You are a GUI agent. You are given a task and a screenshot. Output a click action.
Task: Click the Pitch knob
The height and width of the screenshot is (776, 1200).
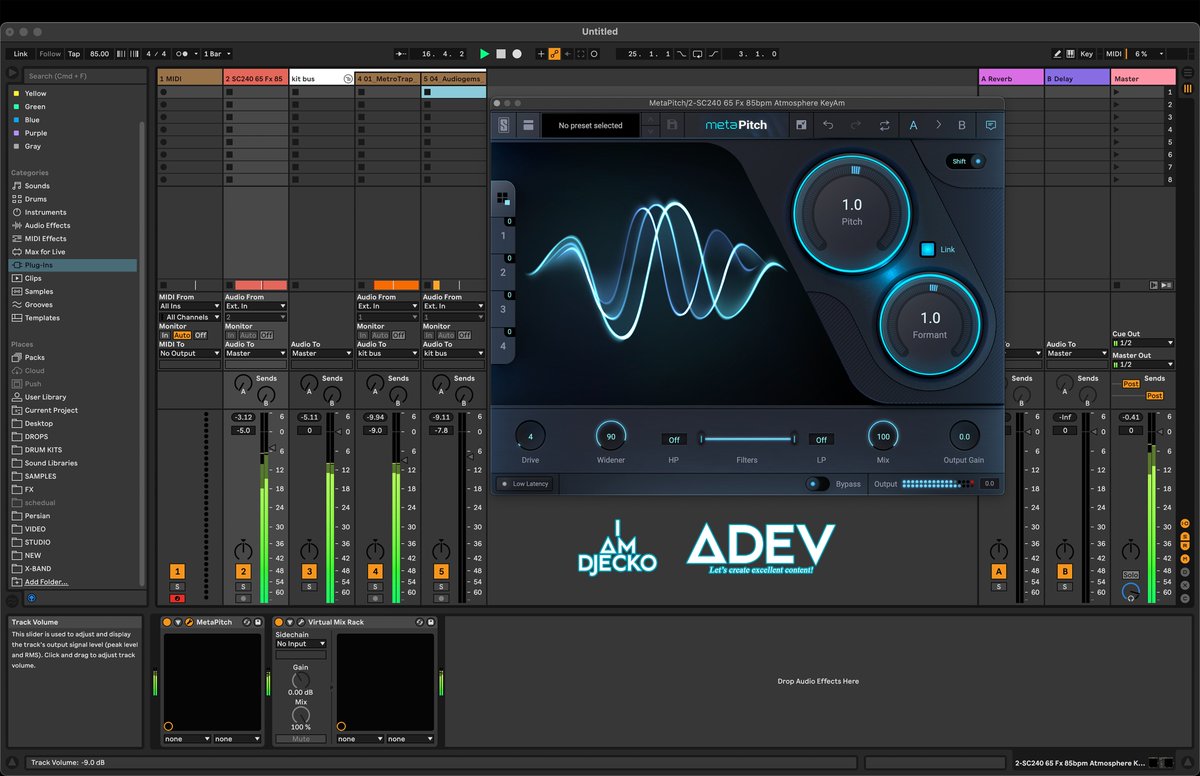pos(852,212)
